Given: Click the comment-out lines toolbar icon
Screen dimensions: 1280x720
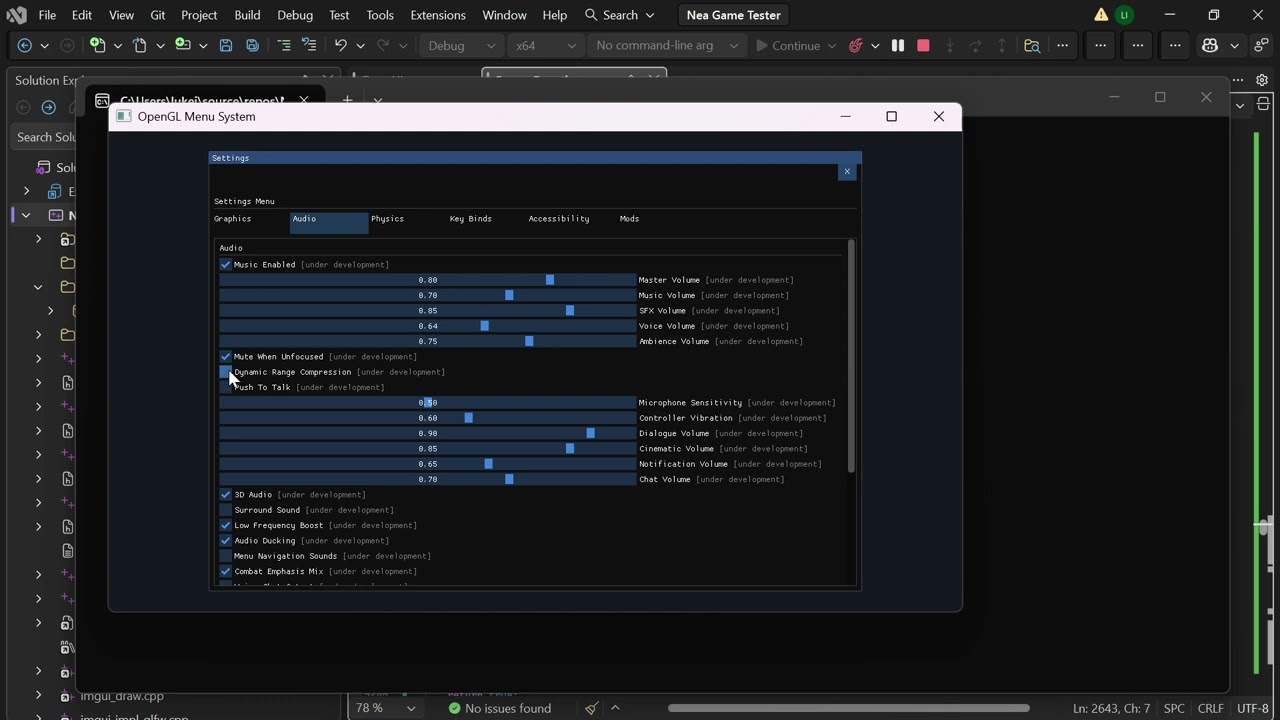Looking at the screenshot, I should [284, 45].
